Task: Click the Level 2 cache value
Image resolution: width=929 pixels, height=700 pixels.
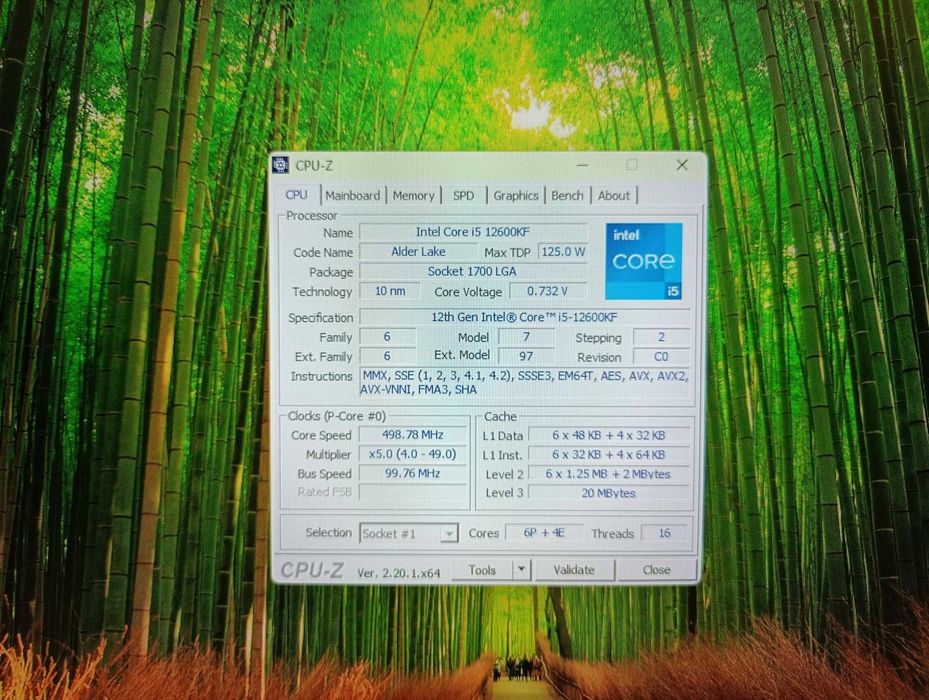Action: pyautogui.click(x=609, y=474)
